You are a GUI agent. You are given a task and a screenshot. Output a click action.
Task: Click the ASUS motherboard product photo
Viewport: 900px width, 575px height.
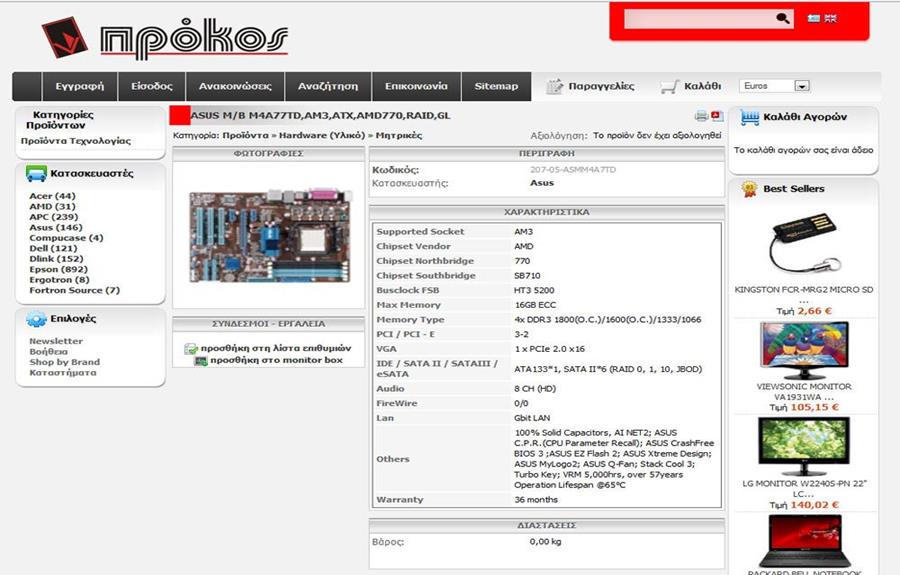coord(270,235)
